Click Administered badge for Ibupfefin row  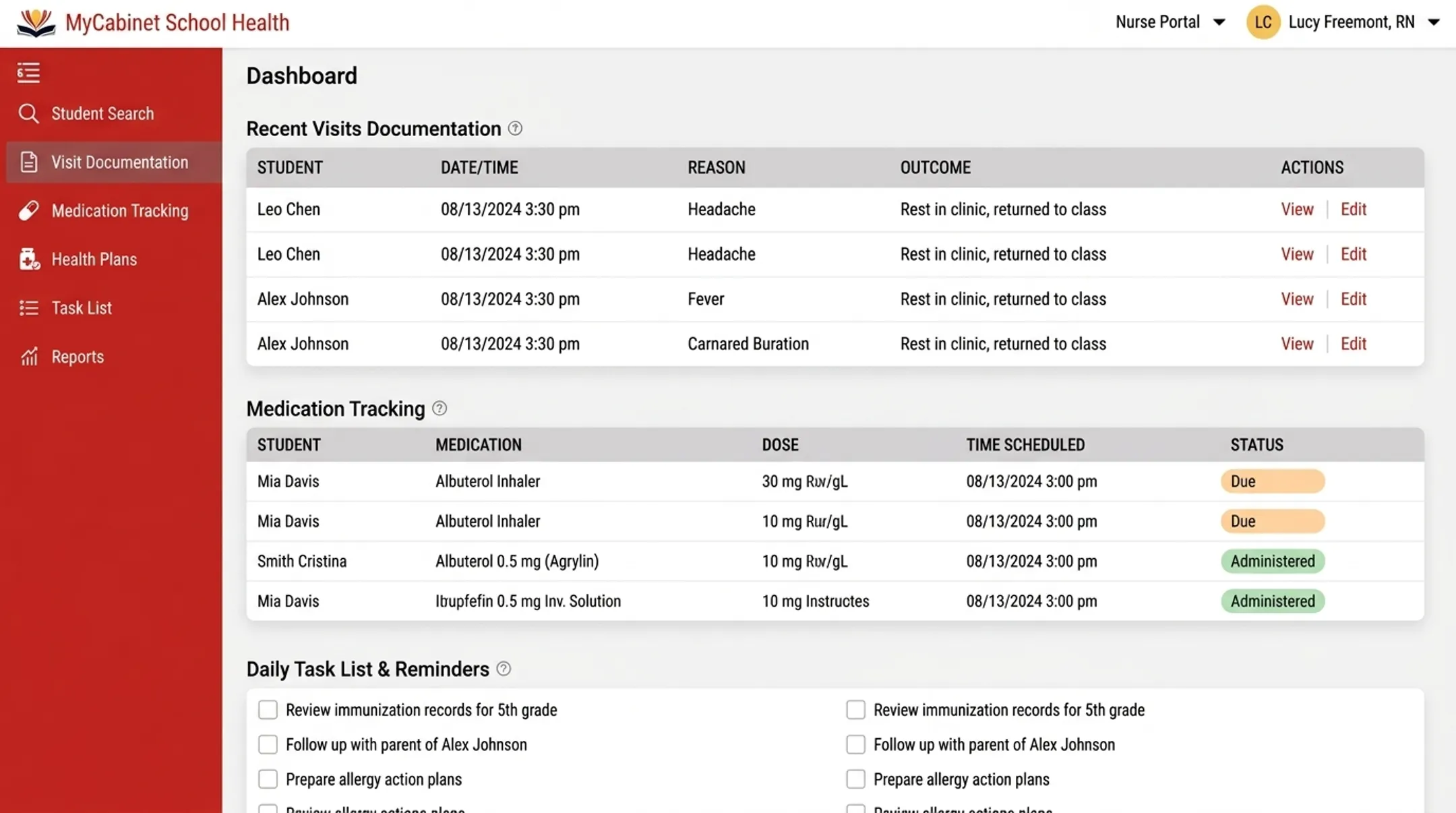(x=1273, y=601)
